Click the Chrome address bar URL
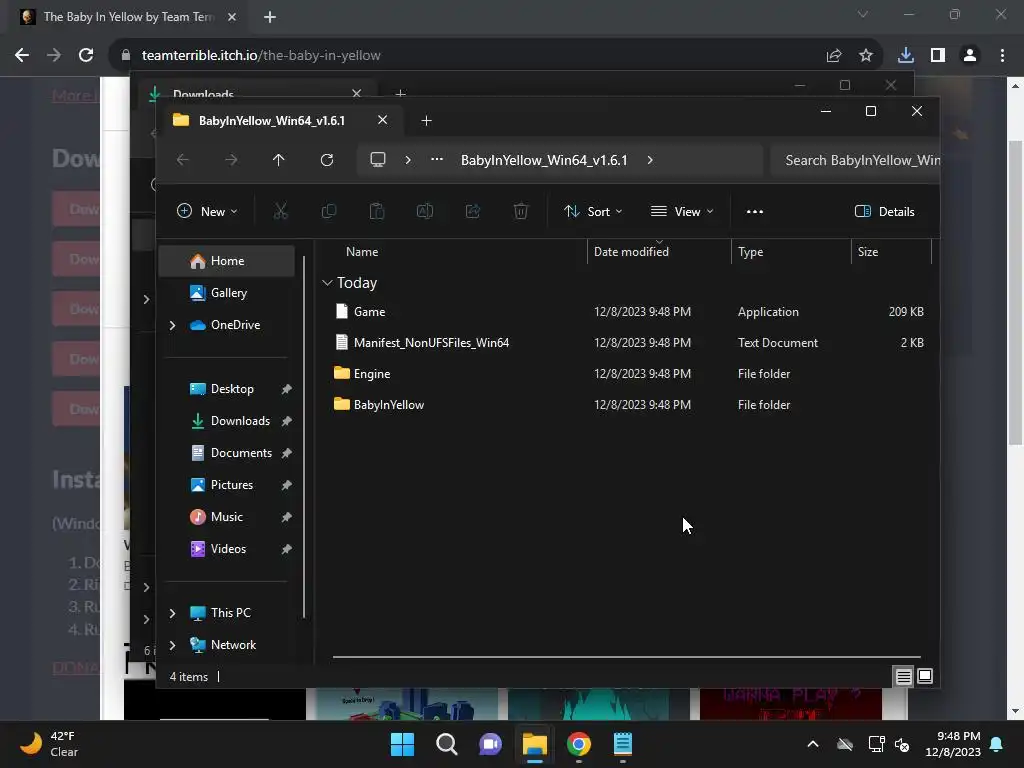1024x768 pixels. point(261,56)
